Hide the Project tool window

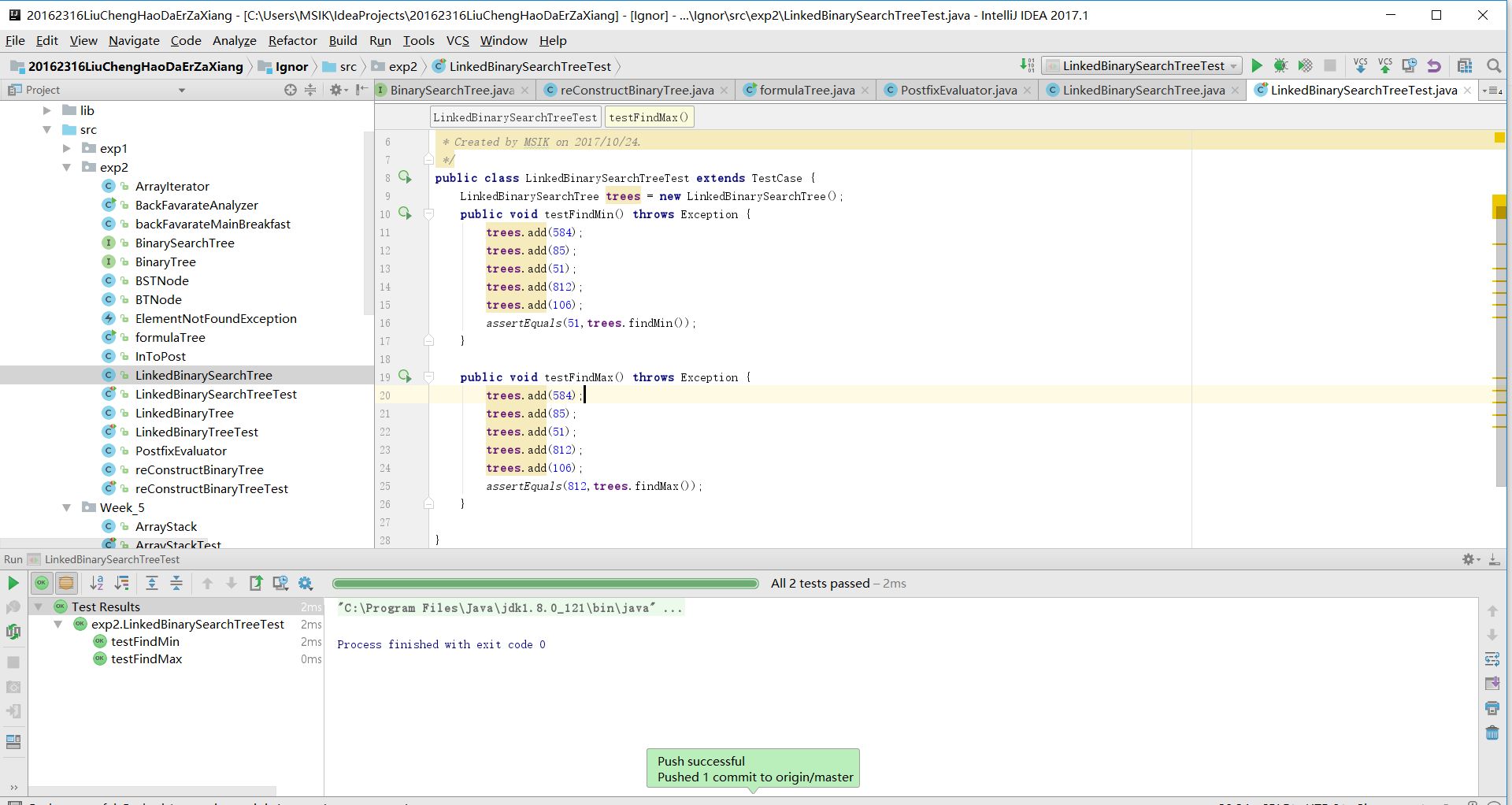361,90
